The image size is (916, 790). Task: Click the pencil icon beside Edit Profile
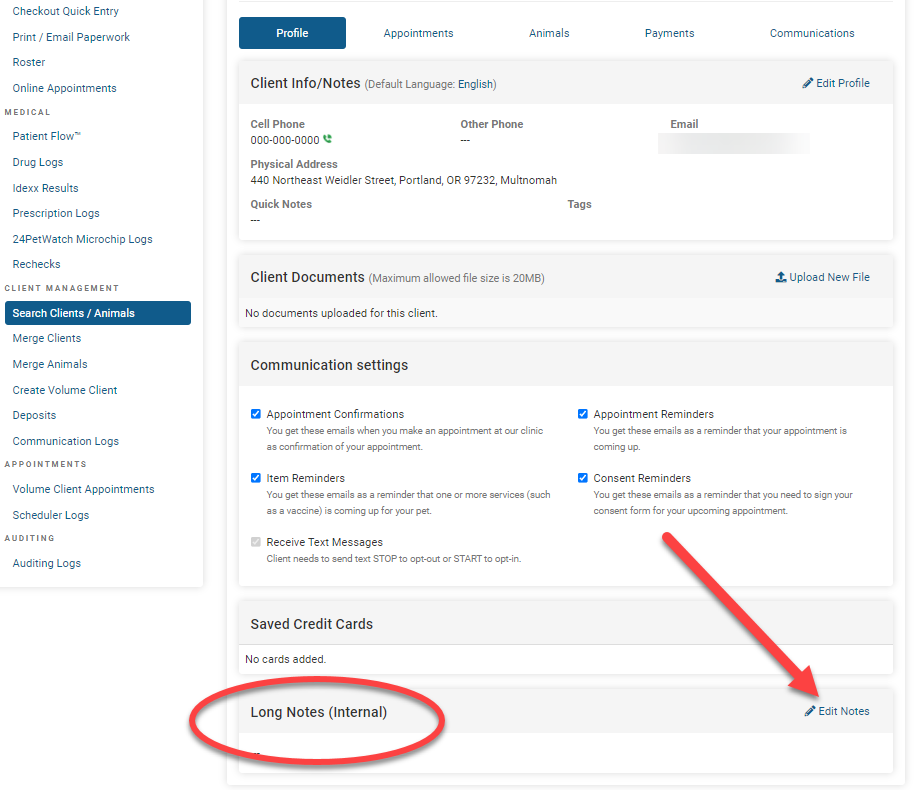click(x=808, y=83)
